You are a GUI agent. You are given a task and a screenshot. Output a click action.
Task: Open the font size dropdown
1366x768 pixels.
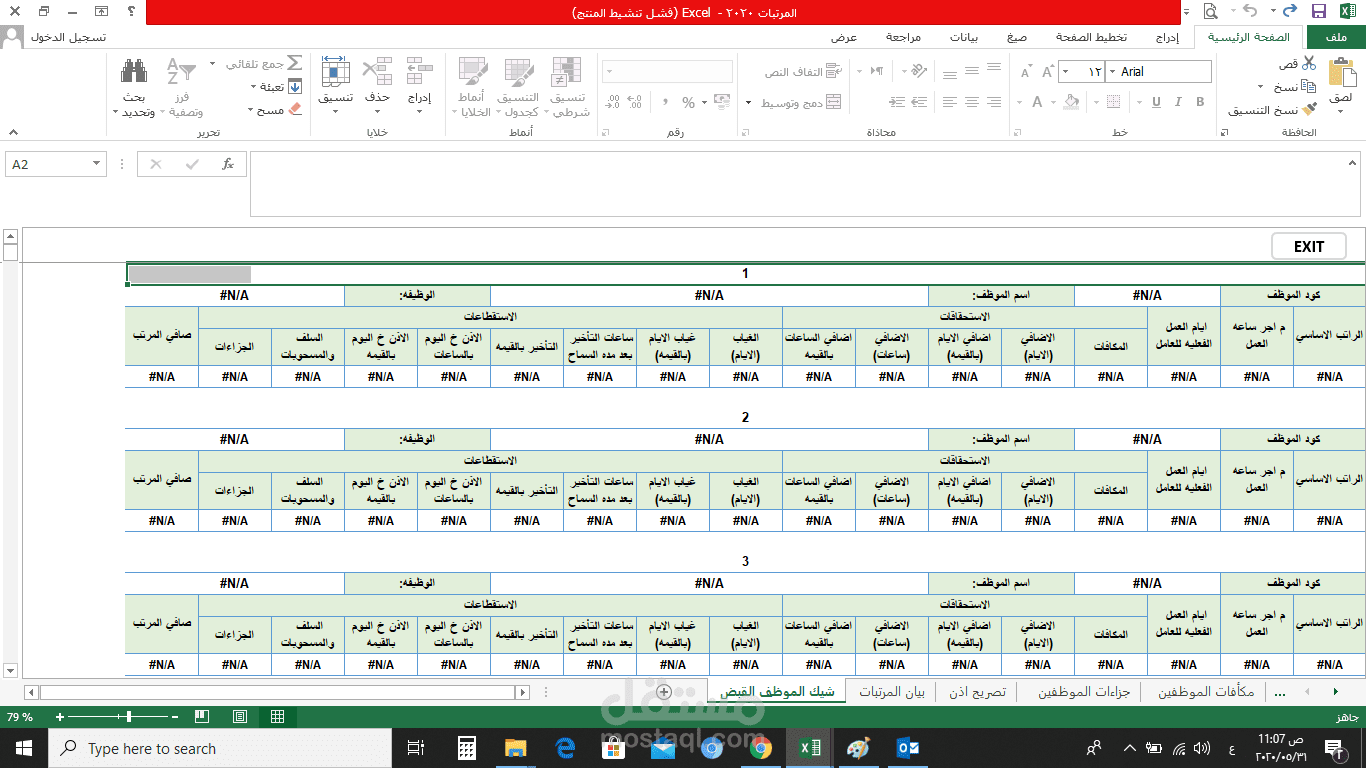tap(1064, 72)
